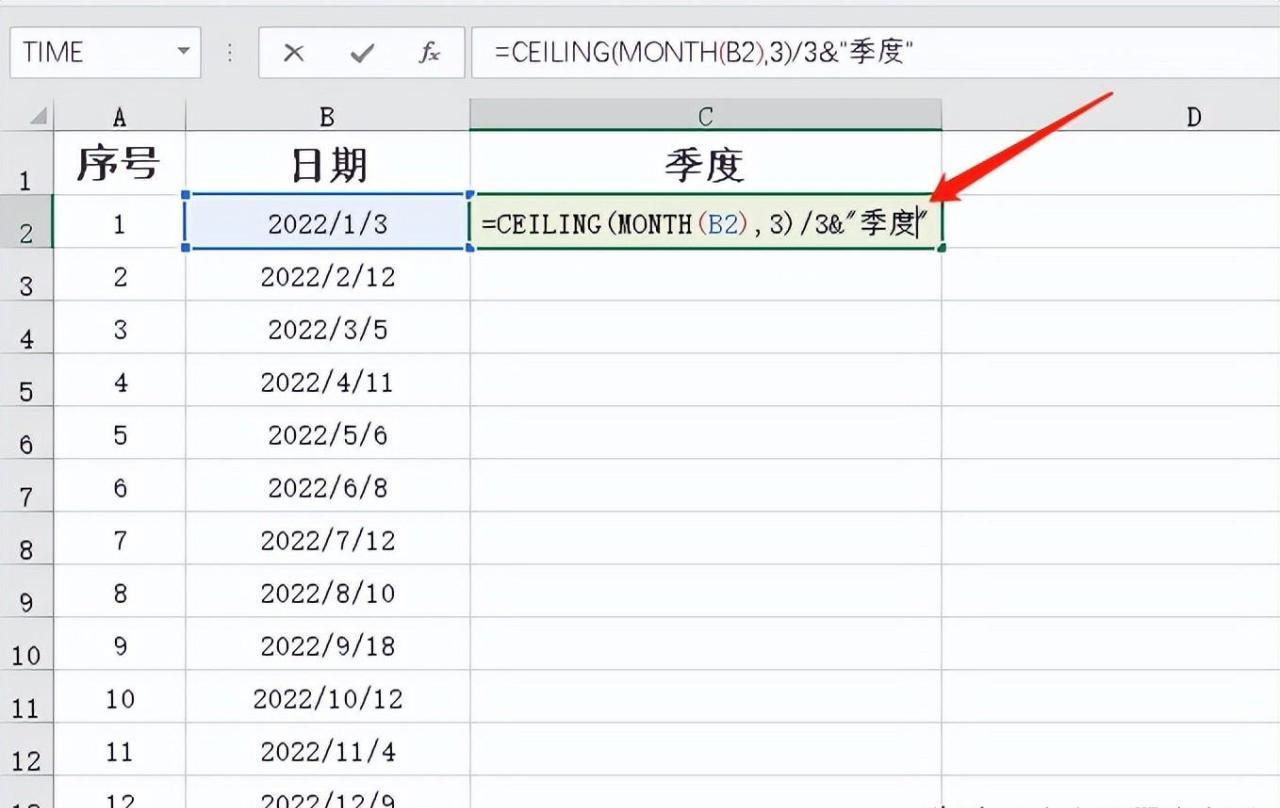Select row 1 header
The image size is (1280, 808).
coord(26,165)
